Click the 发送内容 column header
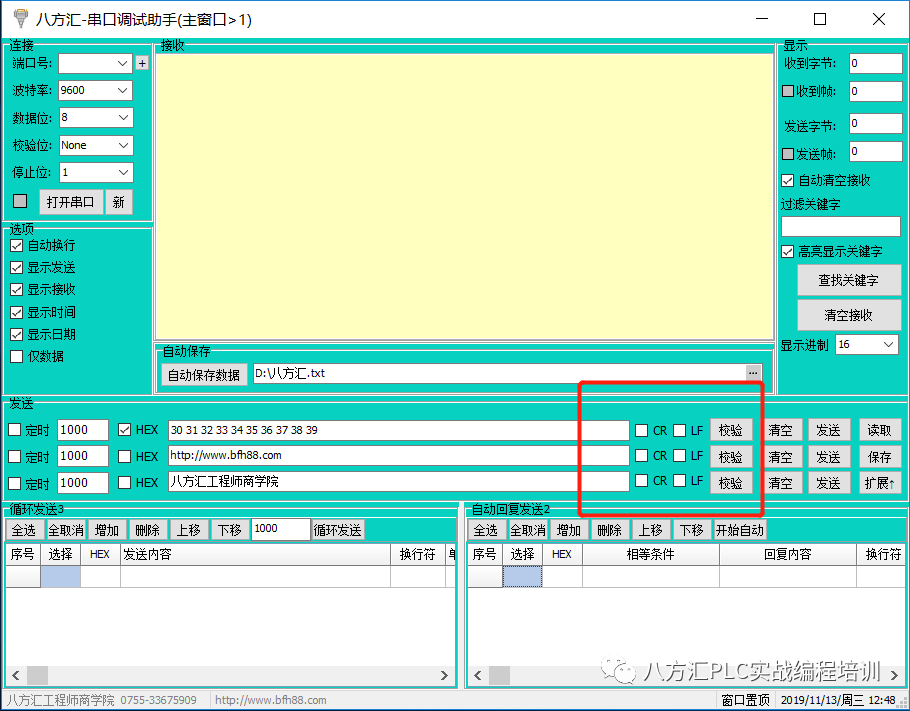The height and width of the screenshot is (711, 910). (254, 554)
